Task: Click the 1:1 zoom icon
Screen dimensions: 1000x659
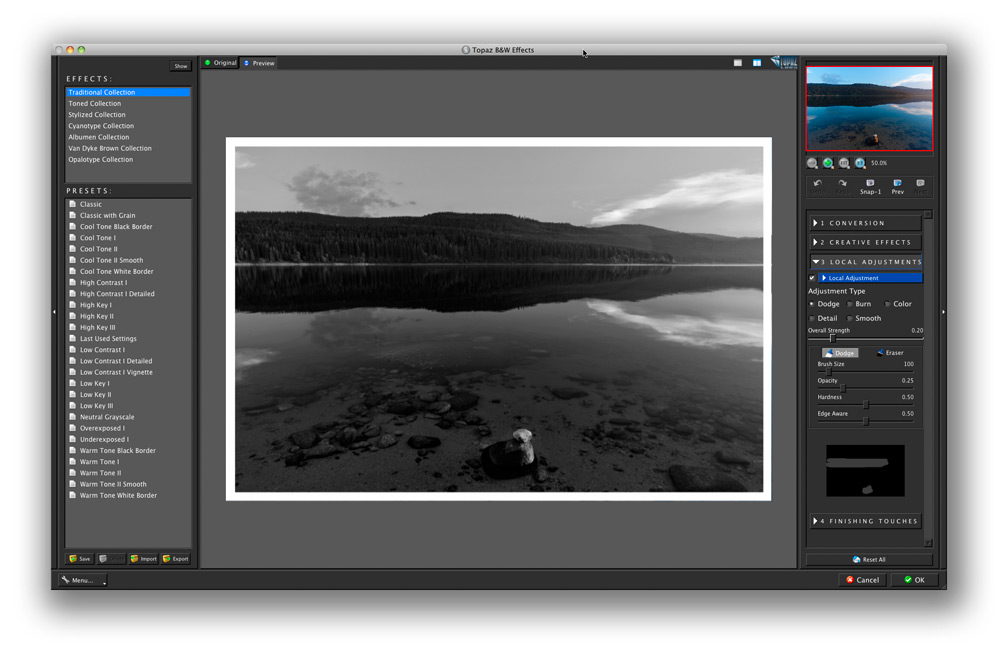Action: pyautogui.click(x=860, y=163)
